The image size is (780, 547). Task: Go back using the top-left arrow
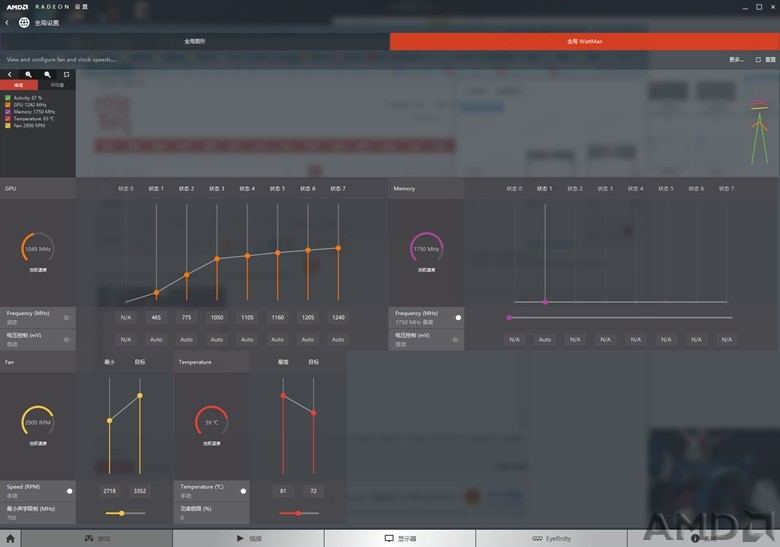7,22
